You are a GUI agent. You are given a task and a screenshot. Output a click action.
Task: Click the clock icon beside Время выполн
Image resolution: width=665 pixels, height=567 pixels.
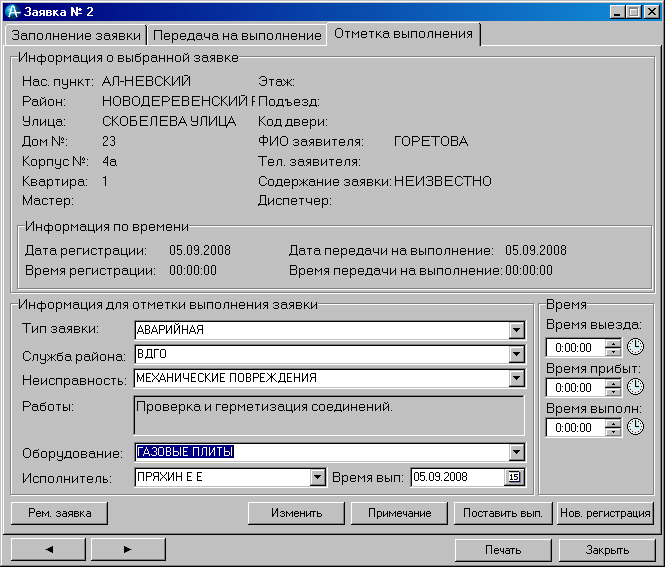pos(635,428)
